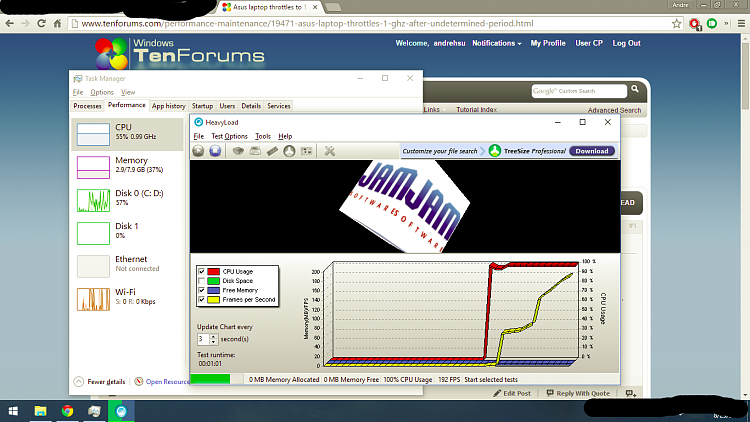This screenshot has width=750, height=422.
Task: Open File Explorer from the taskbar
Action: click(40, 411)
